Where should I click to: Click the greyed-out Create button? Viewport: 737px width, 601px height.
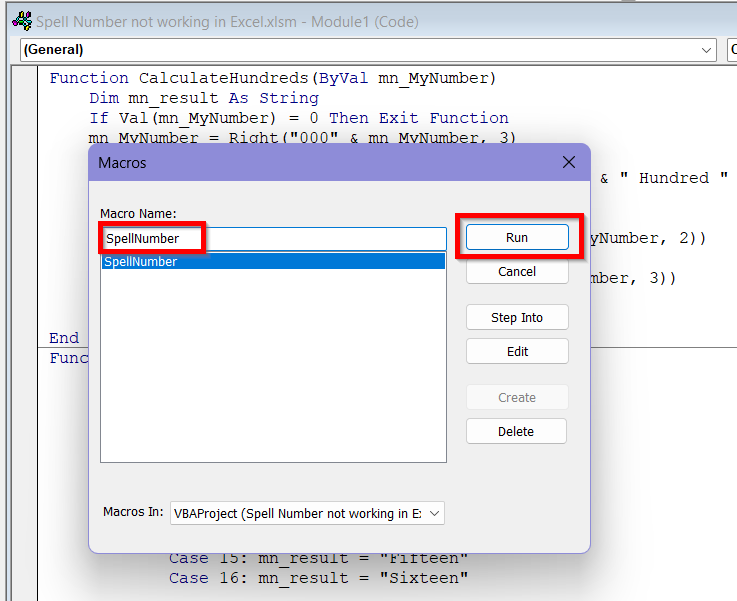[x=517, y=398]
